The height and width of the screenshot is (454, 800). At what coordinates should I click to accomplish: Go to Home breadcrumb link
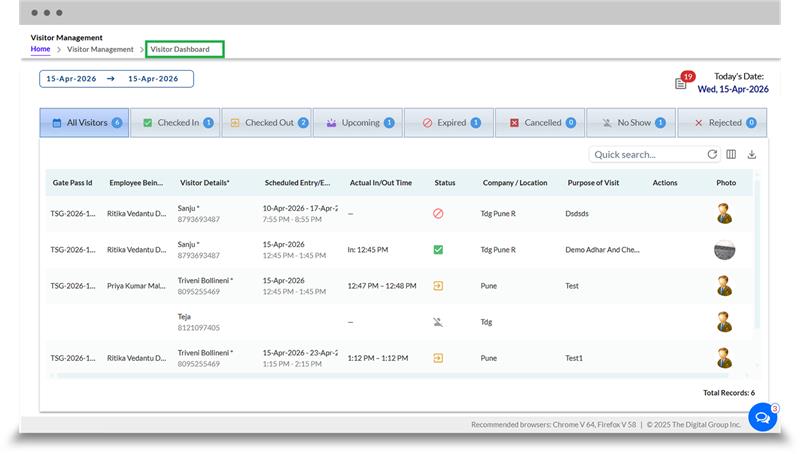[40, 49]
